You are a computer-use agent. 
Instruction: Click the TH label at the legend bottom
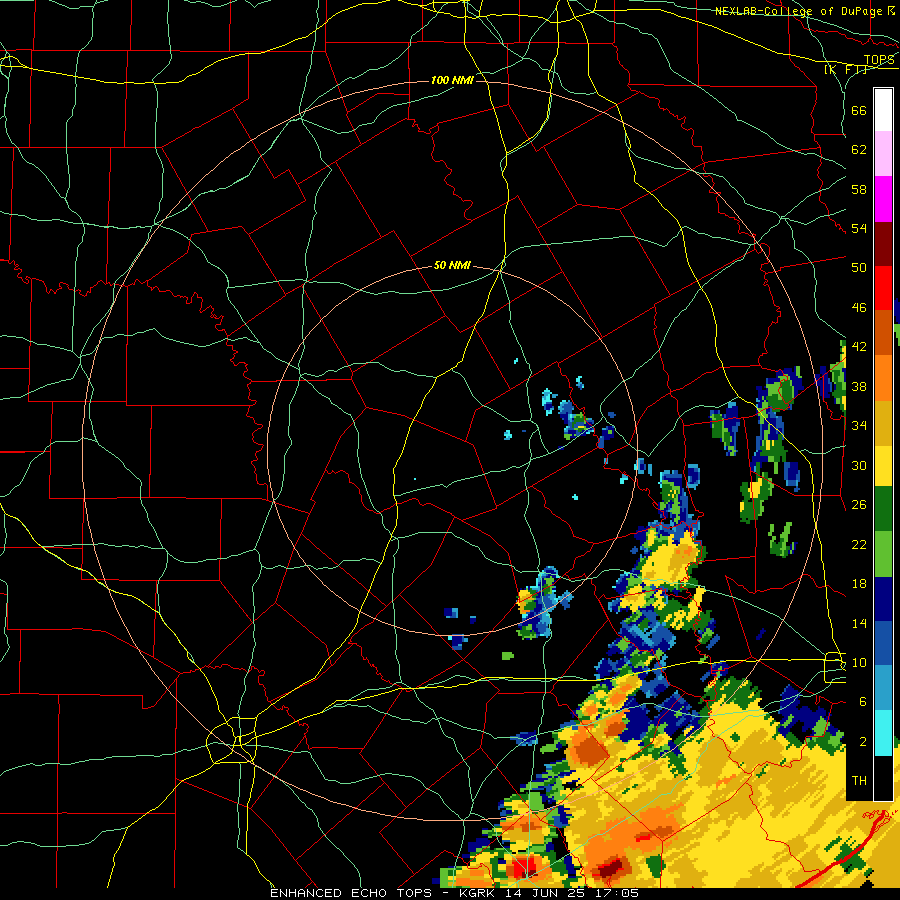[x=859, y=781]
